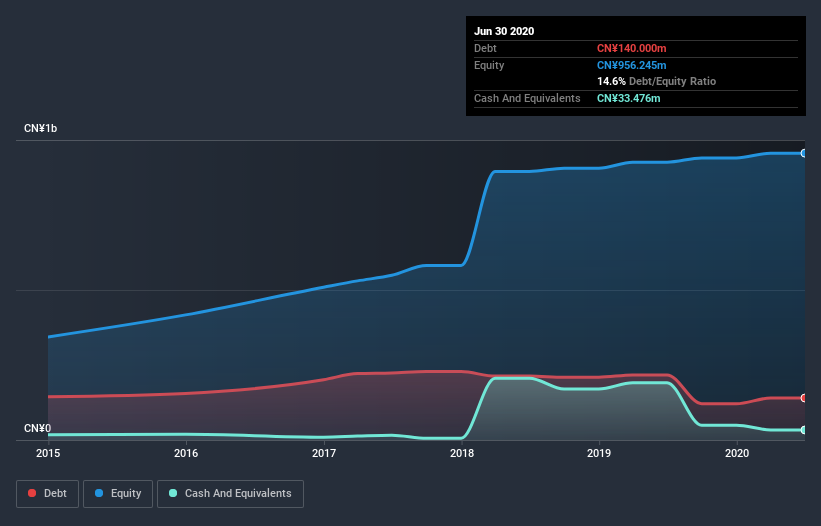The image size is (821, 526).
Task: Click the Jun 30 2020 tooltip date
Action: (504, 31)
